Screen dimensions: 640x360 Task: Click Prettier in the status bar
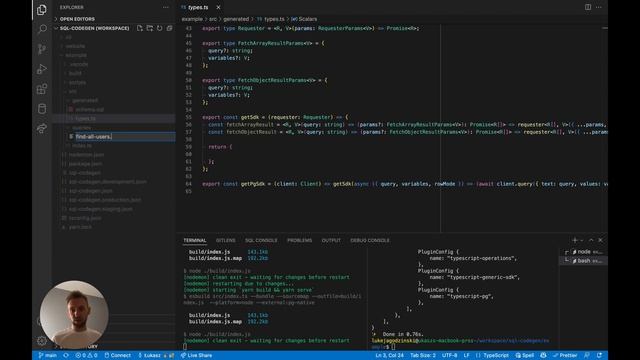coord(564,356)
